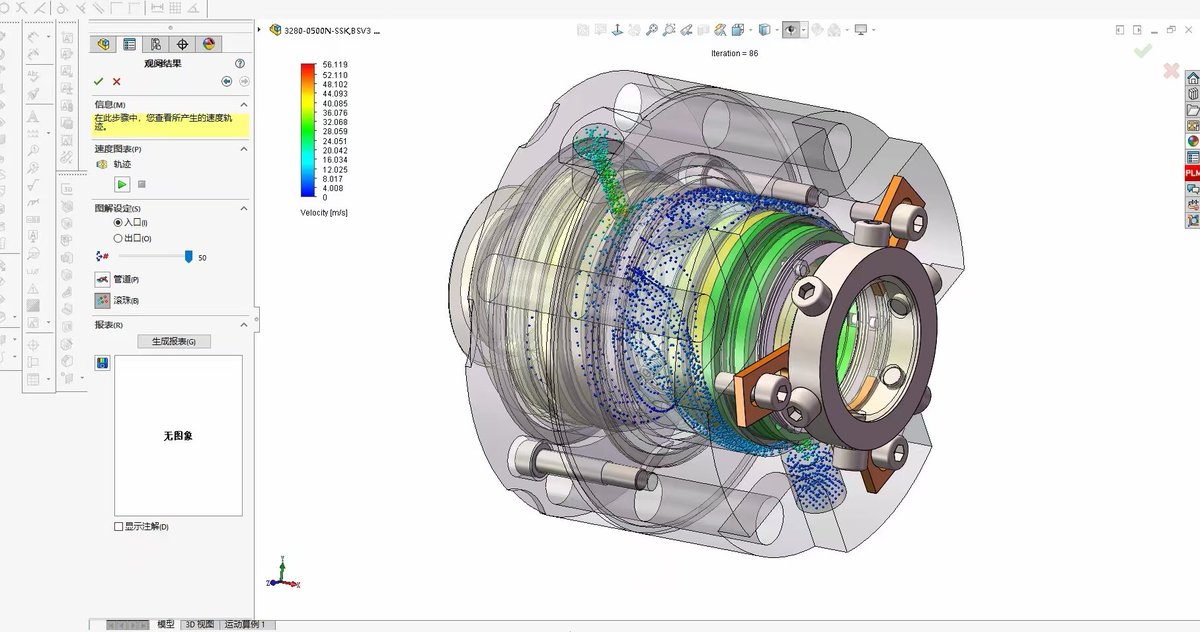
Task: Select the 出口 radio option
Action: [119, 238]
